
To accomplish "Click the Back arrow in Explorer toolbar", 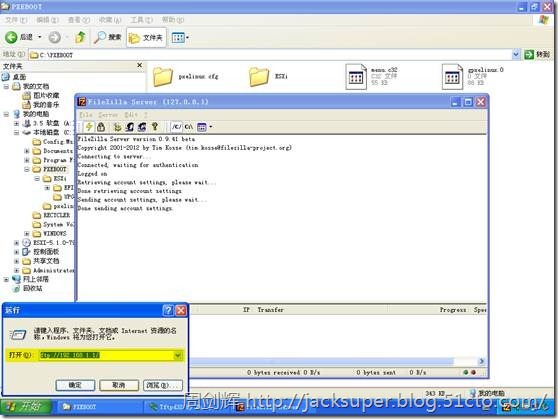I will pos(11,37).
